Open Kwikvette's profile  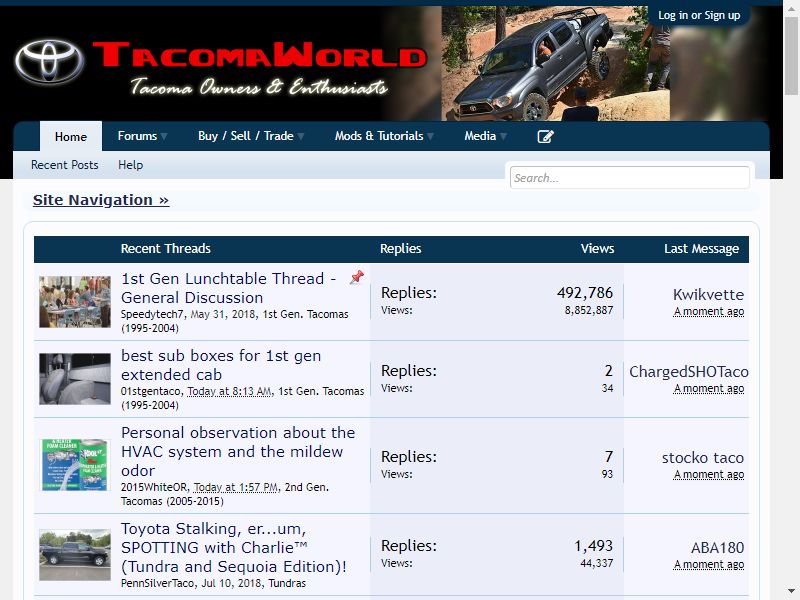tap(708, 294)
